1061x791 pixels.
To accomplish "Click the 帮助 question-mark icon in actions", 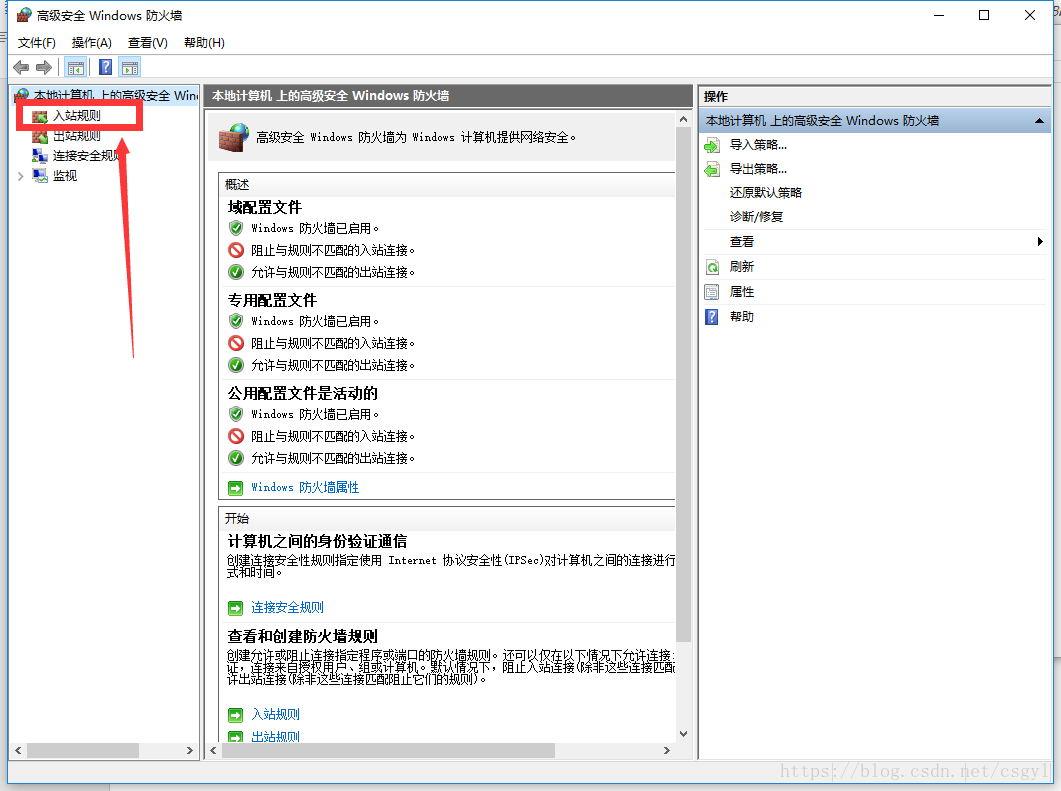I will (x=712, y=317).
